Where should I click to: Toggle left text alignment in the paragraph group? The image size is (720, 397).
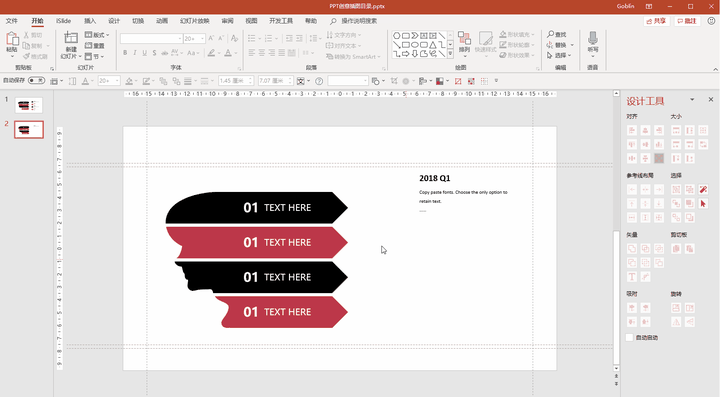pos(252,53)
